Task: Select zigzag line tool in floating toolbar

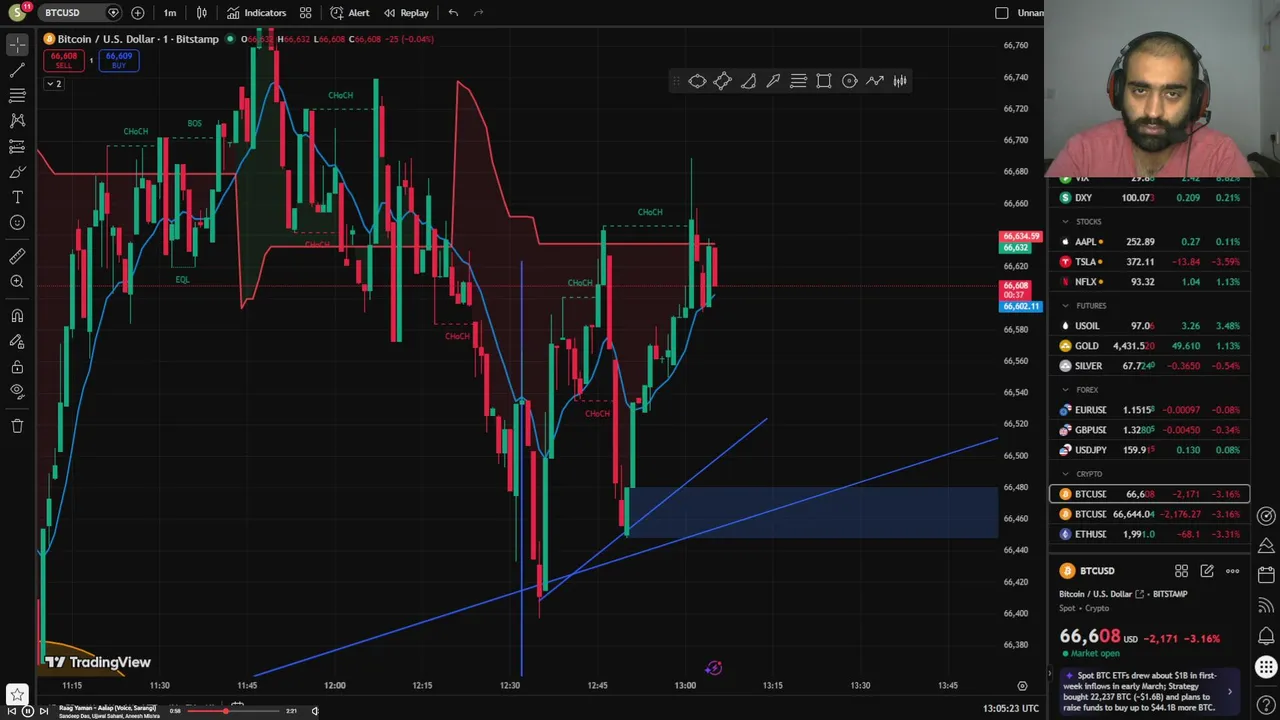Action: pos(875,81)
